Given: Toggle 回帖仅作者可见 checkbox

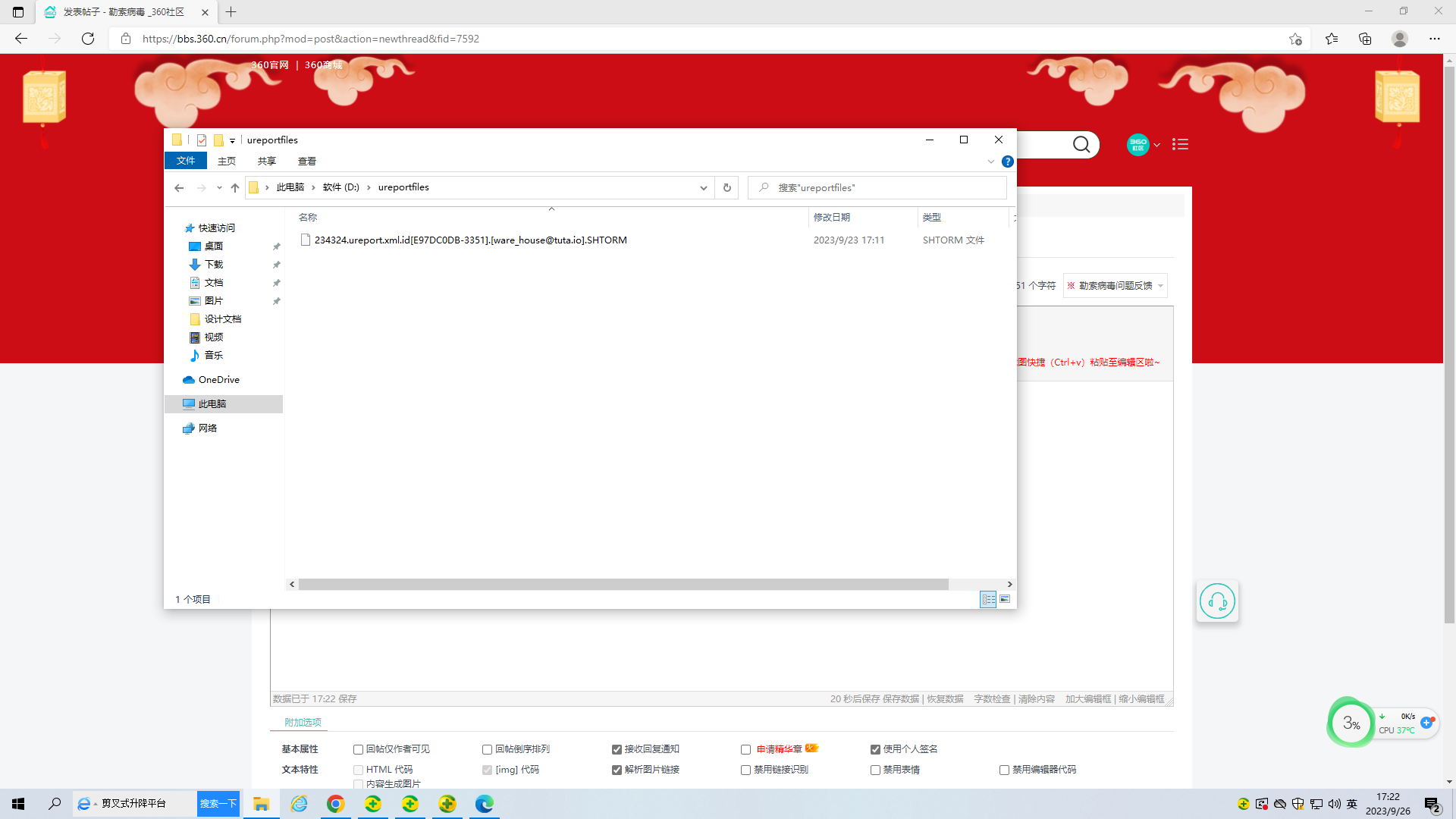Looking at the screenshot, I should (358, 749).
